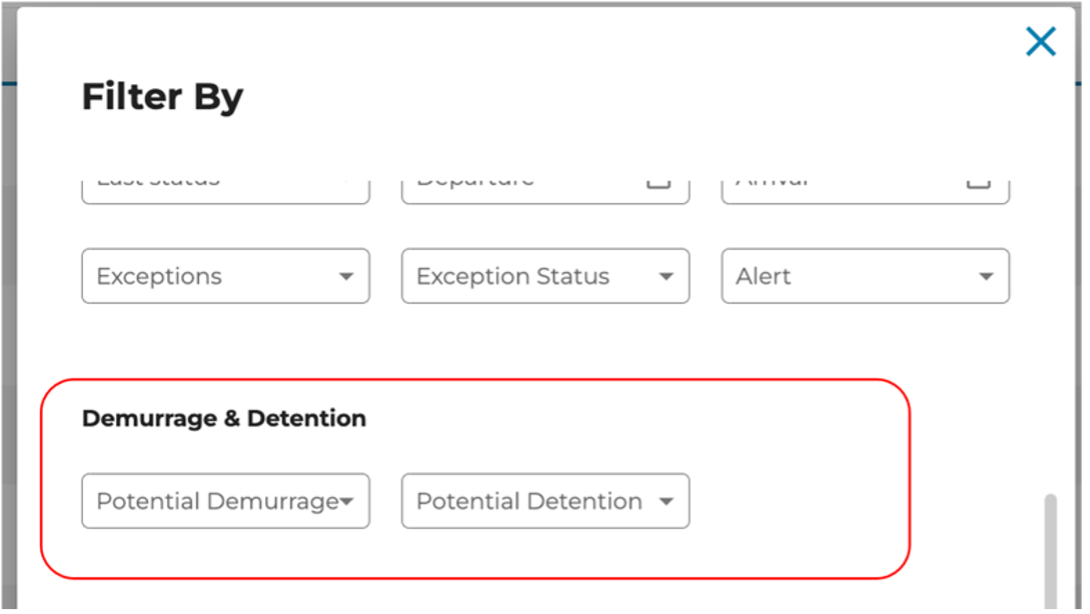Click the close X icon on the dialog
Viewport: 1090px width, 614px height.
tap(1040, 41)
